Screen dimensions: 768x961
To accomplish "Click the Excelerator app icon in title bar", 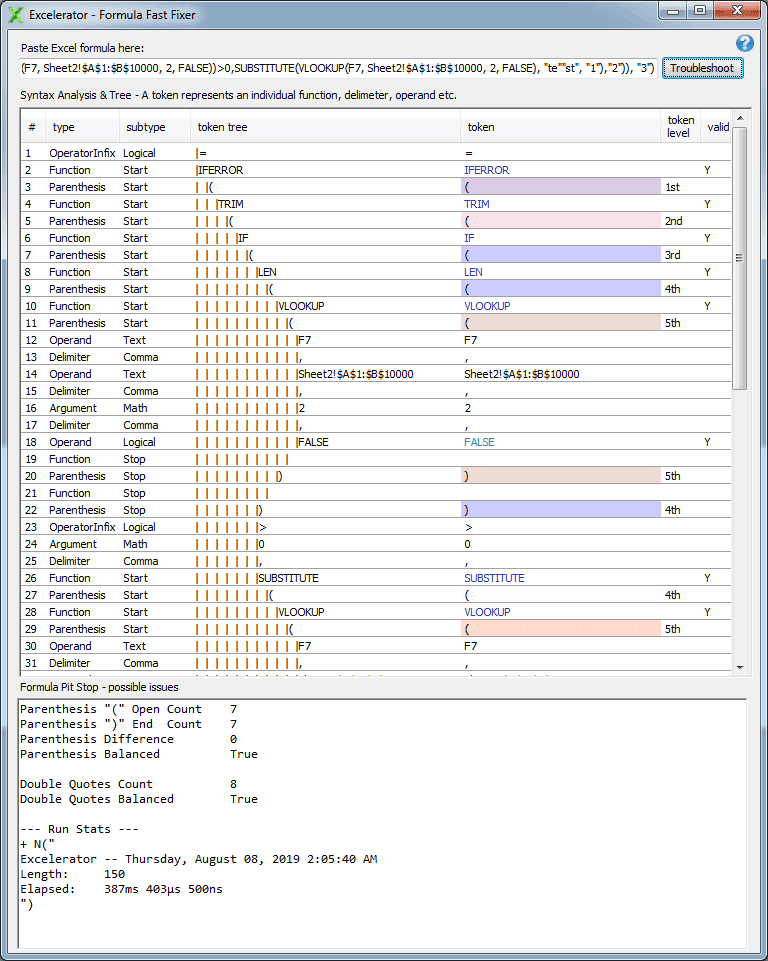I will (x=15, y=15).
